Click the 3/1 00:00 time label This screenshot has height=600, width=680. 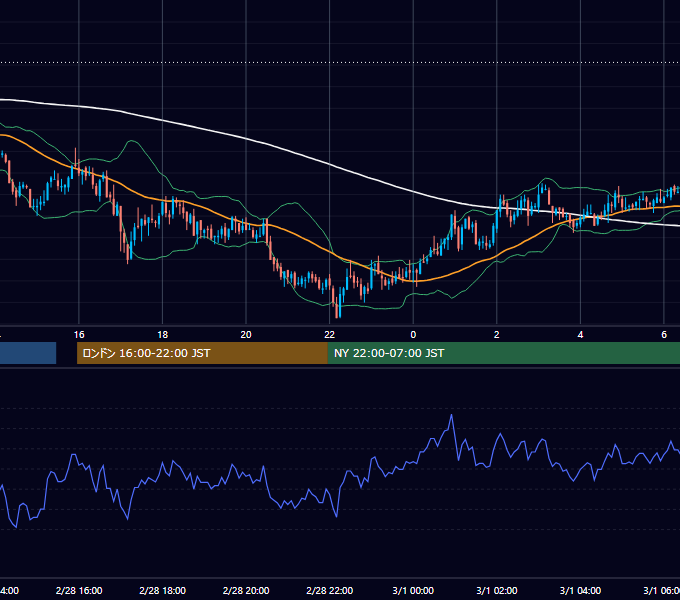(x=413, y=590)
